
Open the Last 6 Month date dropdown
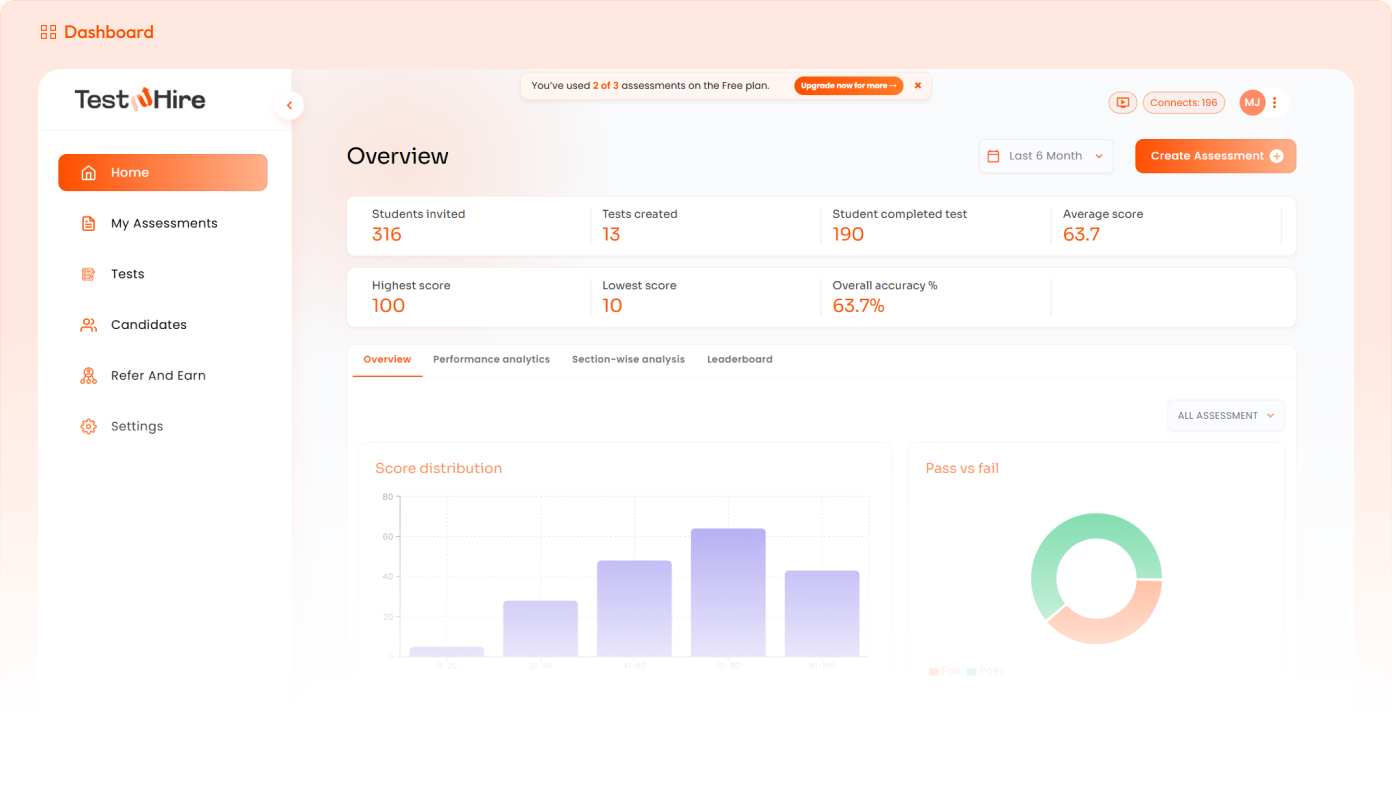click(x=1045, y=156)
